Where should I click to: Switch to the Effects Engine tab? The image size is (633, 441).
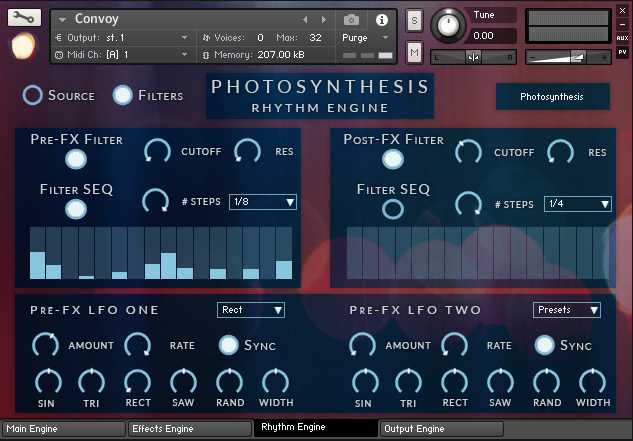[188, 429]
